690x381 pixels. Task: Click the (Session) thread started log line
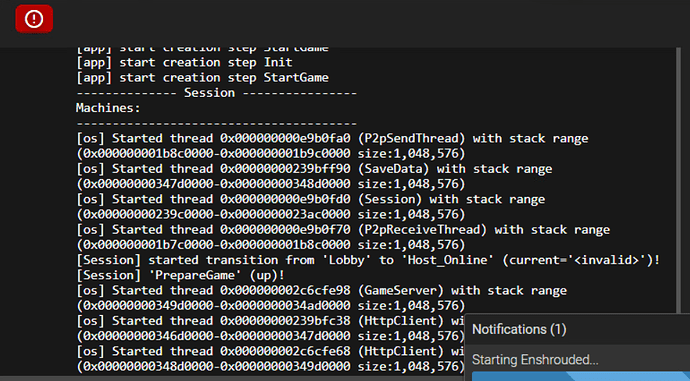pos(311,199)
